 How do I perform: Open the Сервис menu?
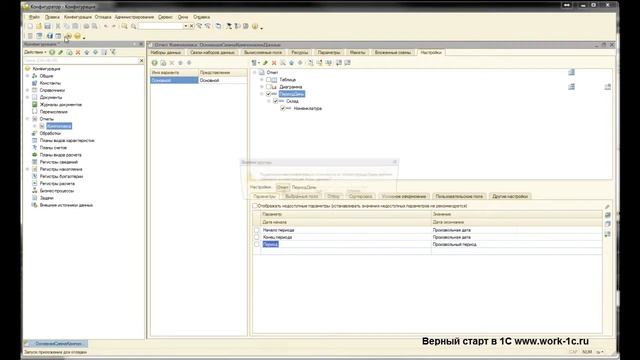[165, 17]
